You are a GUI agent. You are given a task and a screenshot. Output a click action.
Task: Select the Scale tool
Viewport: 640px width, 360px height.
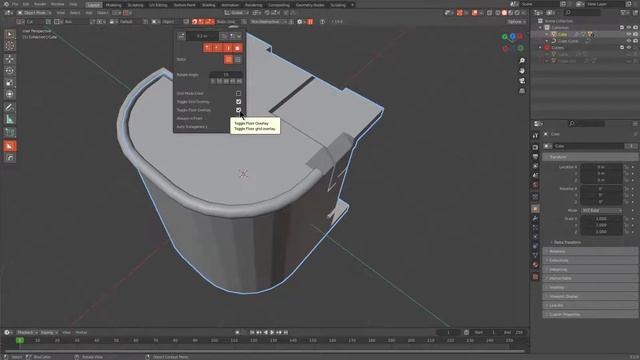10,82
